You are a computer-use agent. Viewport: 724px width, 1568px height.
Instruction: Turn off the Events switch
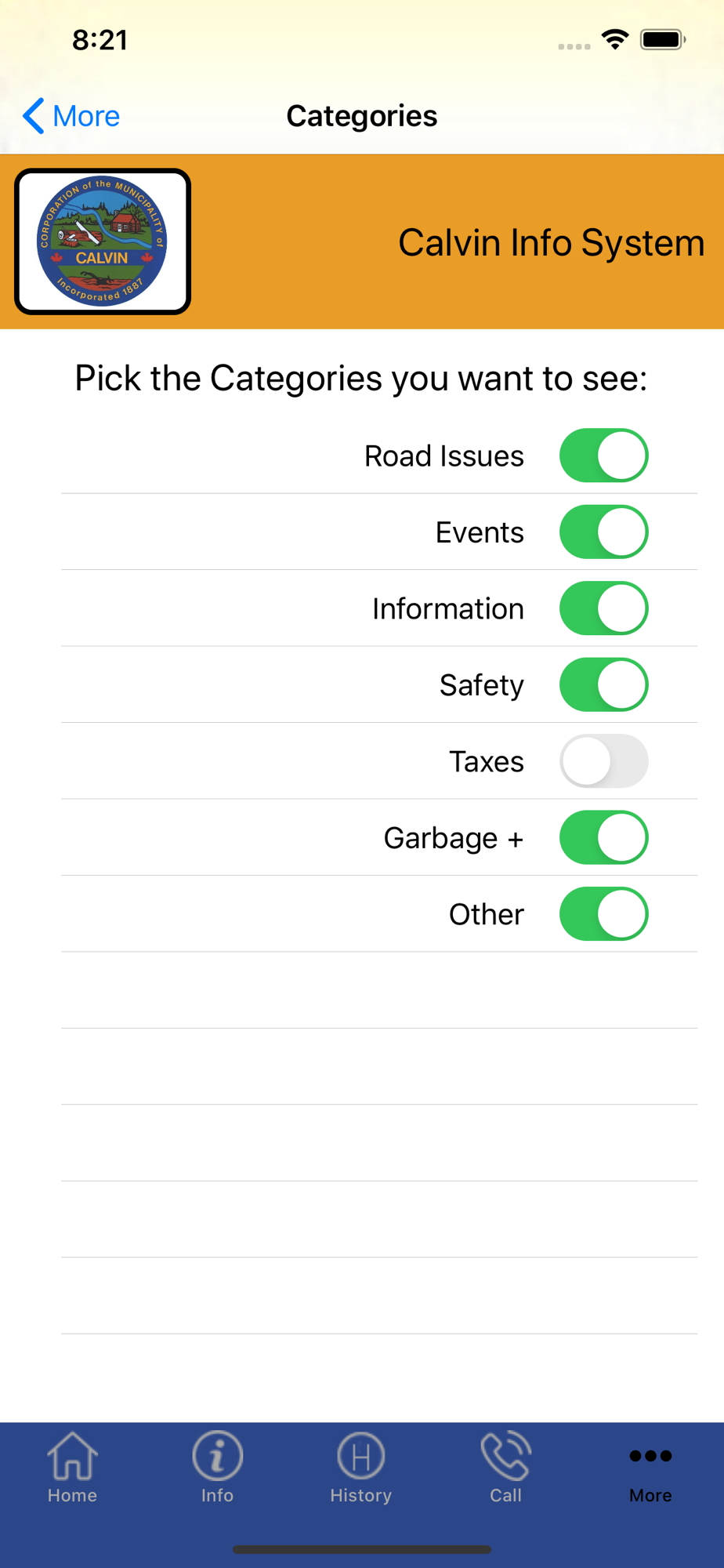click(x=603, y=532)
